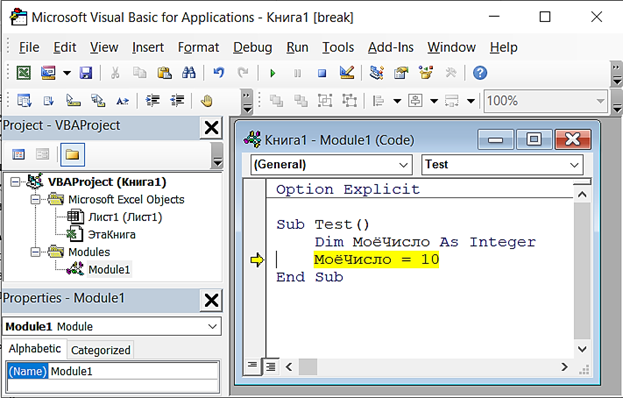Click the Break pause icon
The height and width of the screenshot is (398, 623).
[297, 73]
